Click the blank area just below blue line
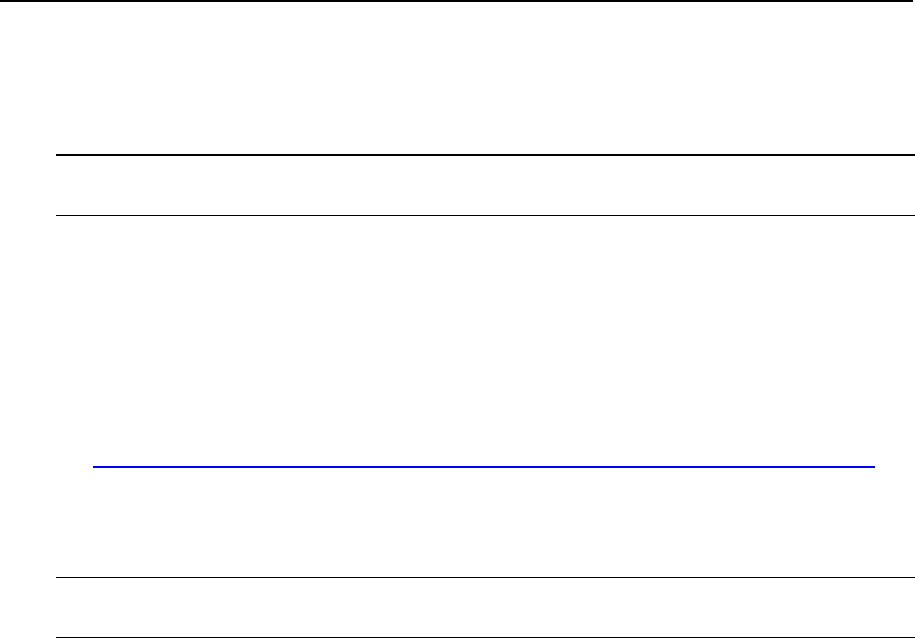Image resolution: width=915 pixels, height=638 pixels. [x=485, y=522]
